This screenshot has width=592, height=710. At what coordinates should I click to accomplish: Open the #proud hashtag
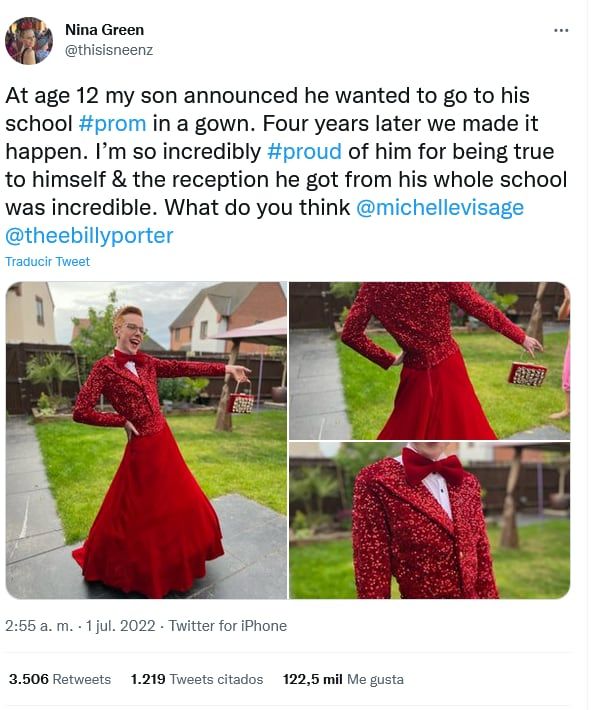(304, 152)
